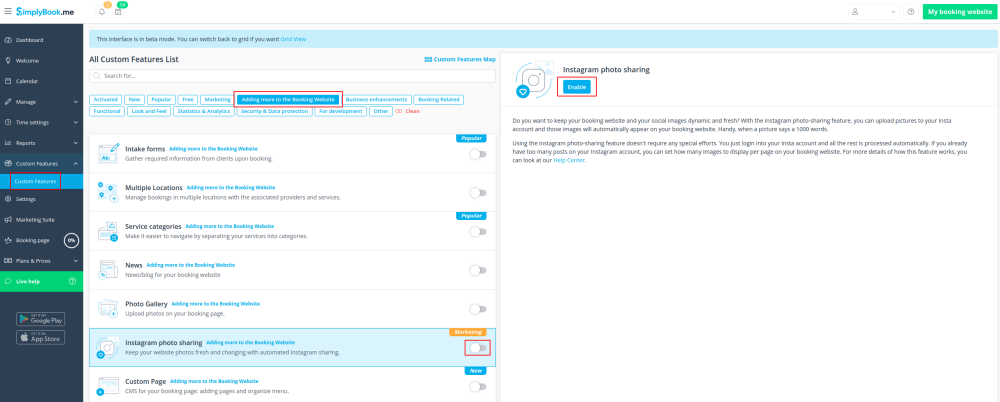Image resolution: width=1000 pixels, height=402 pixels.
Task: Click the Enable button for Instagram sharing
Action: point(577,87)
